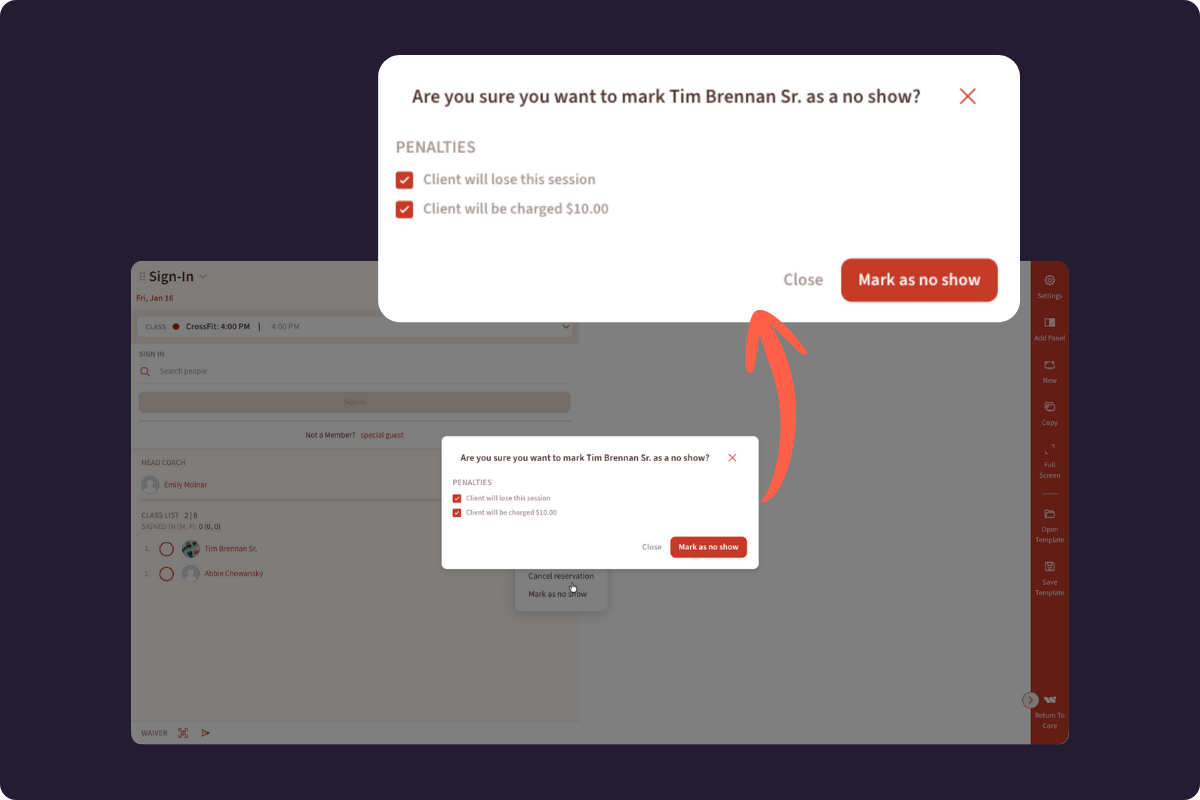
Task: Click the Add Panel icon
Action: tap(1049, 323)
